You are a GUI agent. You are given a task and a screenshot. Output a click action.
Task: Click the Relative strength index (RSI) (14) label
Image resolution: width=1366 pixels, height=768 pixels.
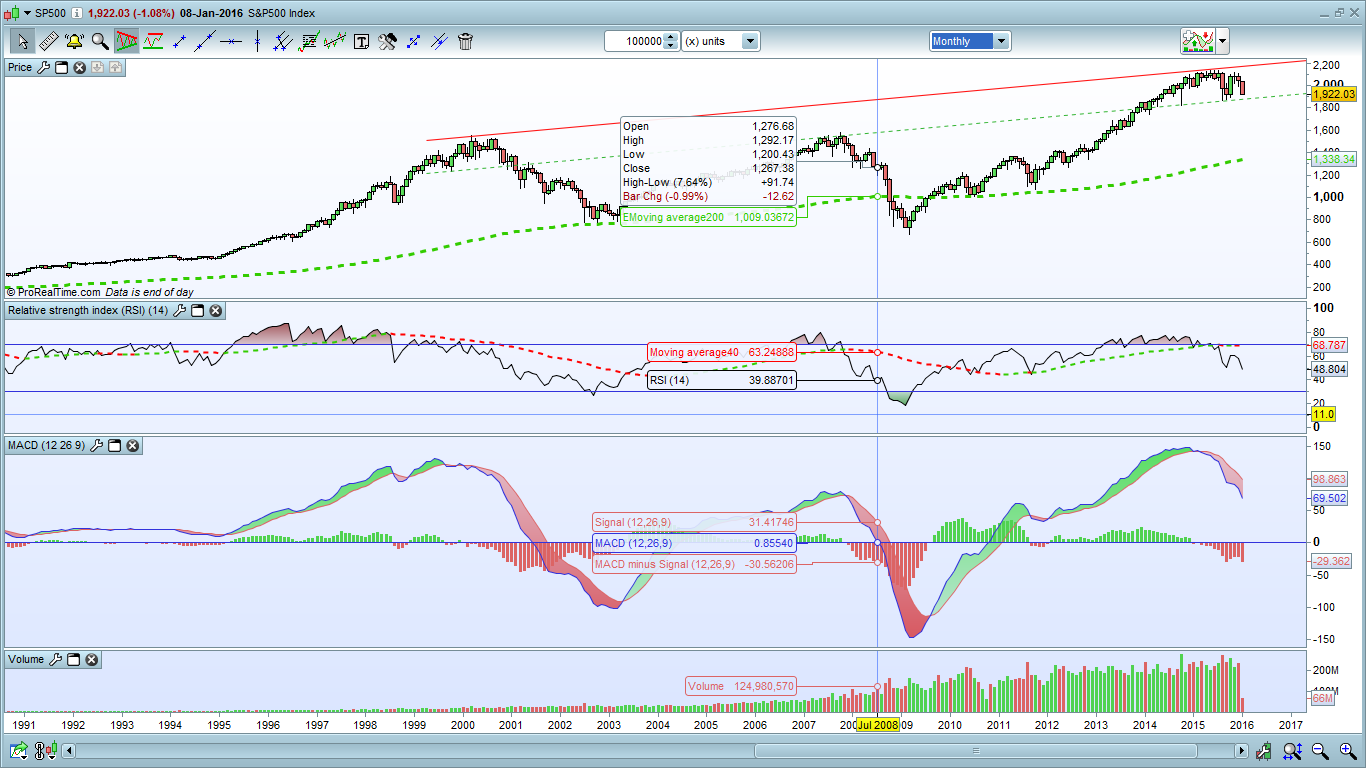pyautogui.click(x=88, y=311)
